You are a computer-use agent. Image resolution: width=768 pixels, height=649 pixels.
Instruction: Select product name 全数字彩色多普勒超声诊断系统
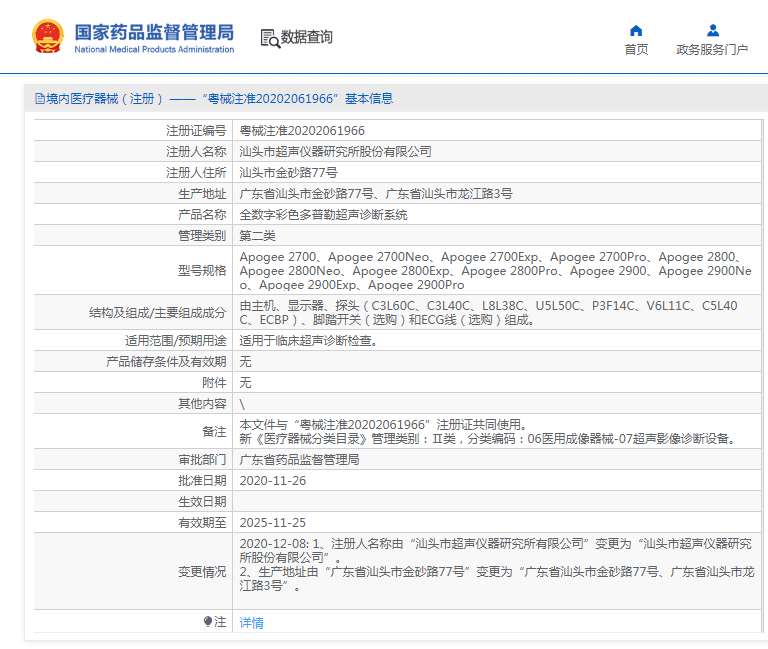pyautogui.click(x=323, y=215)
